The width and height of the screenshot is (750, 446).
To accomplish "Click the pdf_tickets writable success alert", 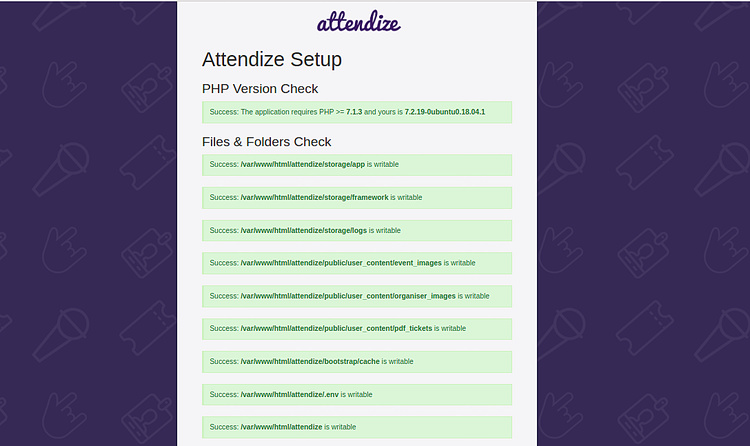I will coord(356,328).
